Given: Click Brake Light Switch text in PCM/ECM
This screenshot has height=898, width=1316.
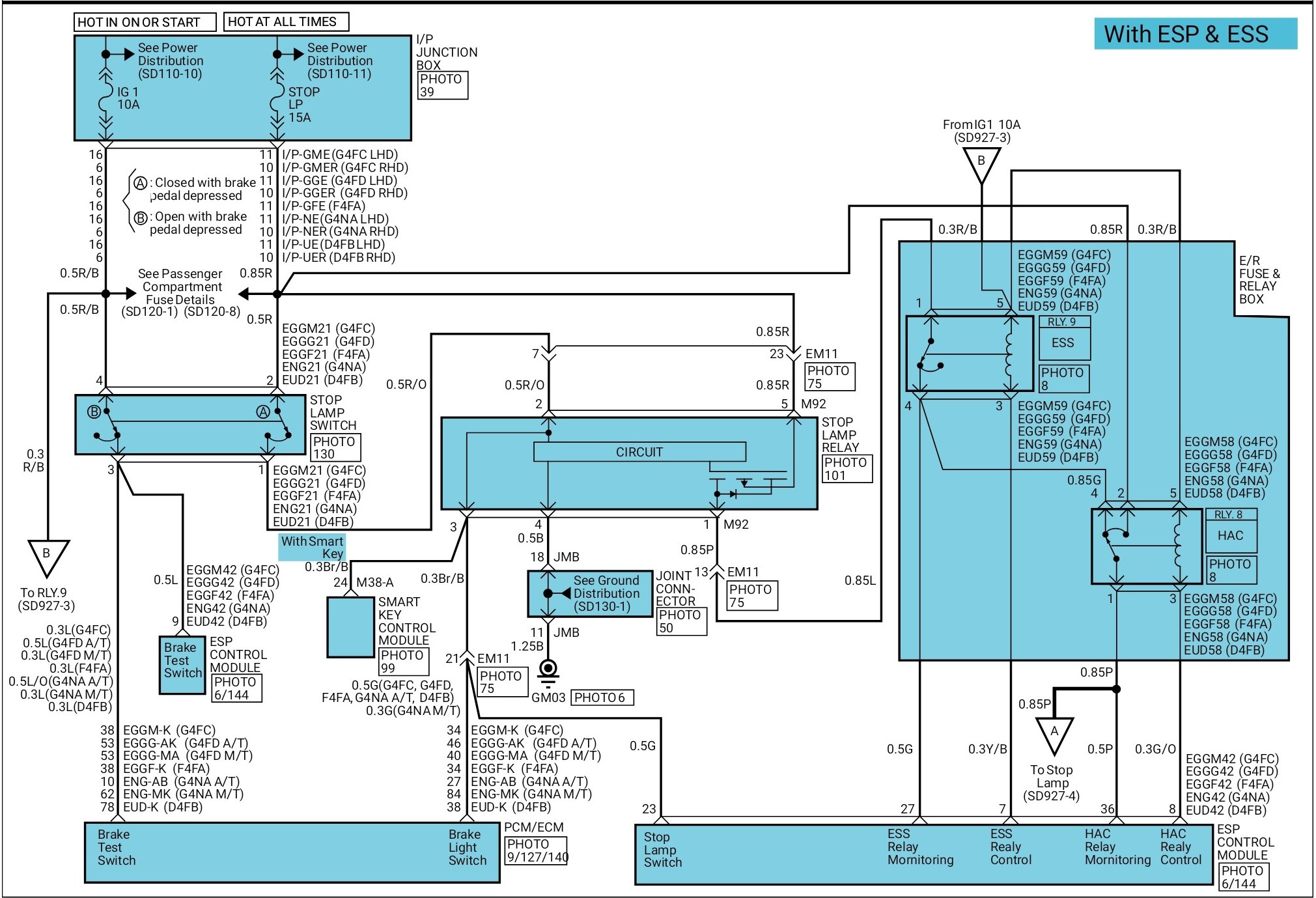Looking at the screenshot, I should (x=467, y=847).
